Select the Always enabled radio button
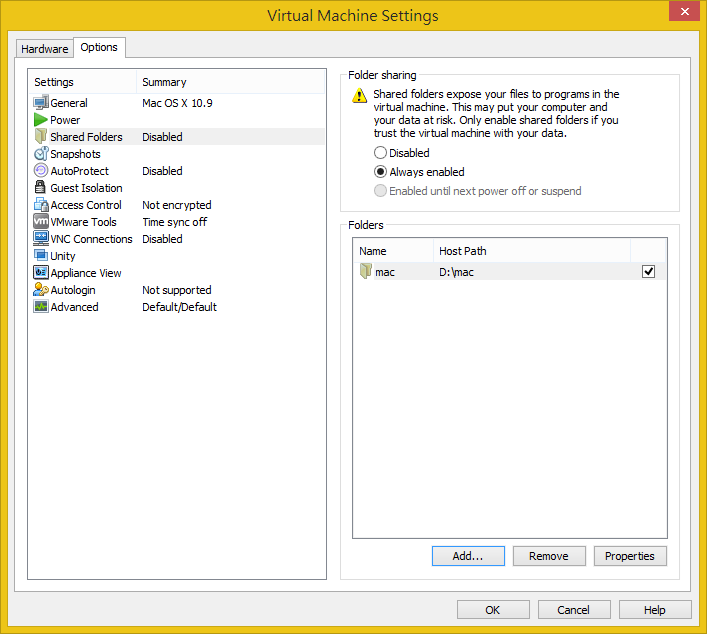Screen dimensions: 707x634 (380, 172)
